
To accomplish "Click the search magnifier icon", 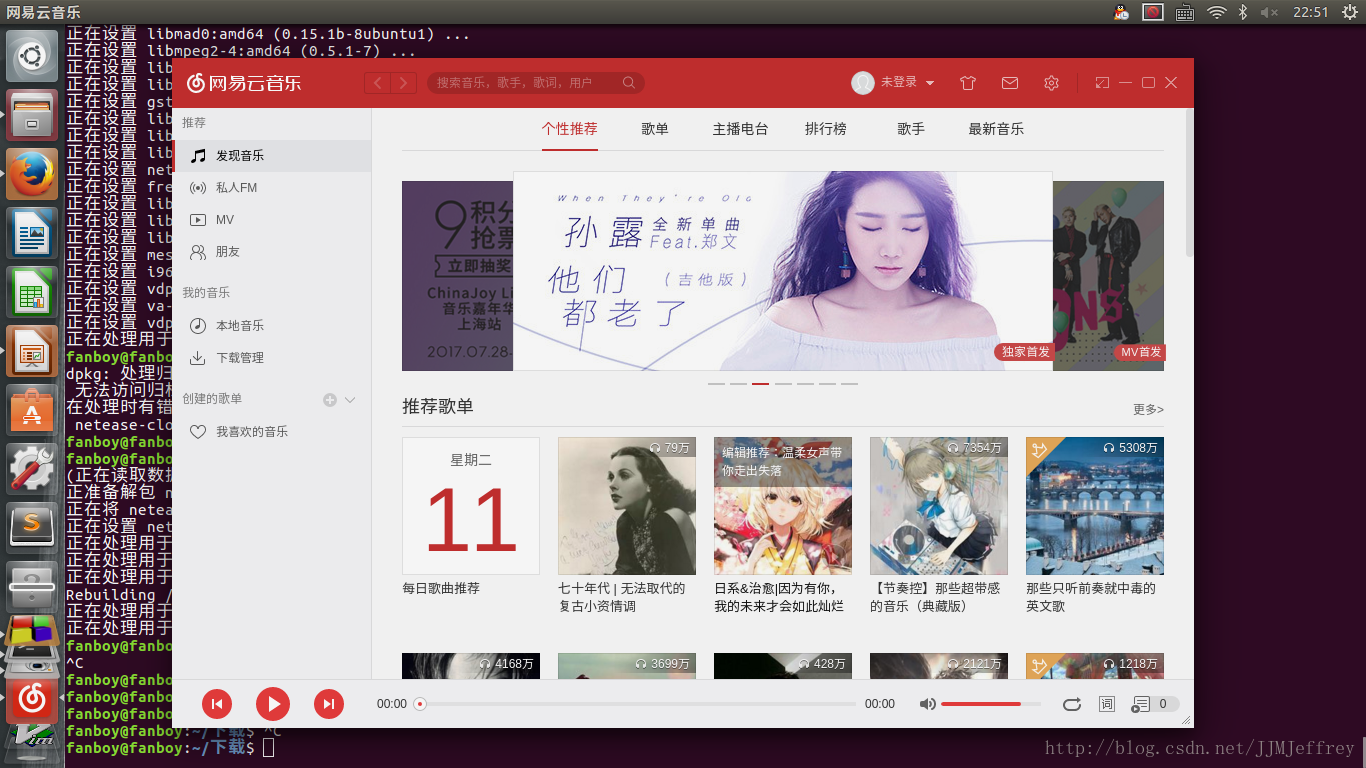I will pyautogui.click(x=629, y=83).
